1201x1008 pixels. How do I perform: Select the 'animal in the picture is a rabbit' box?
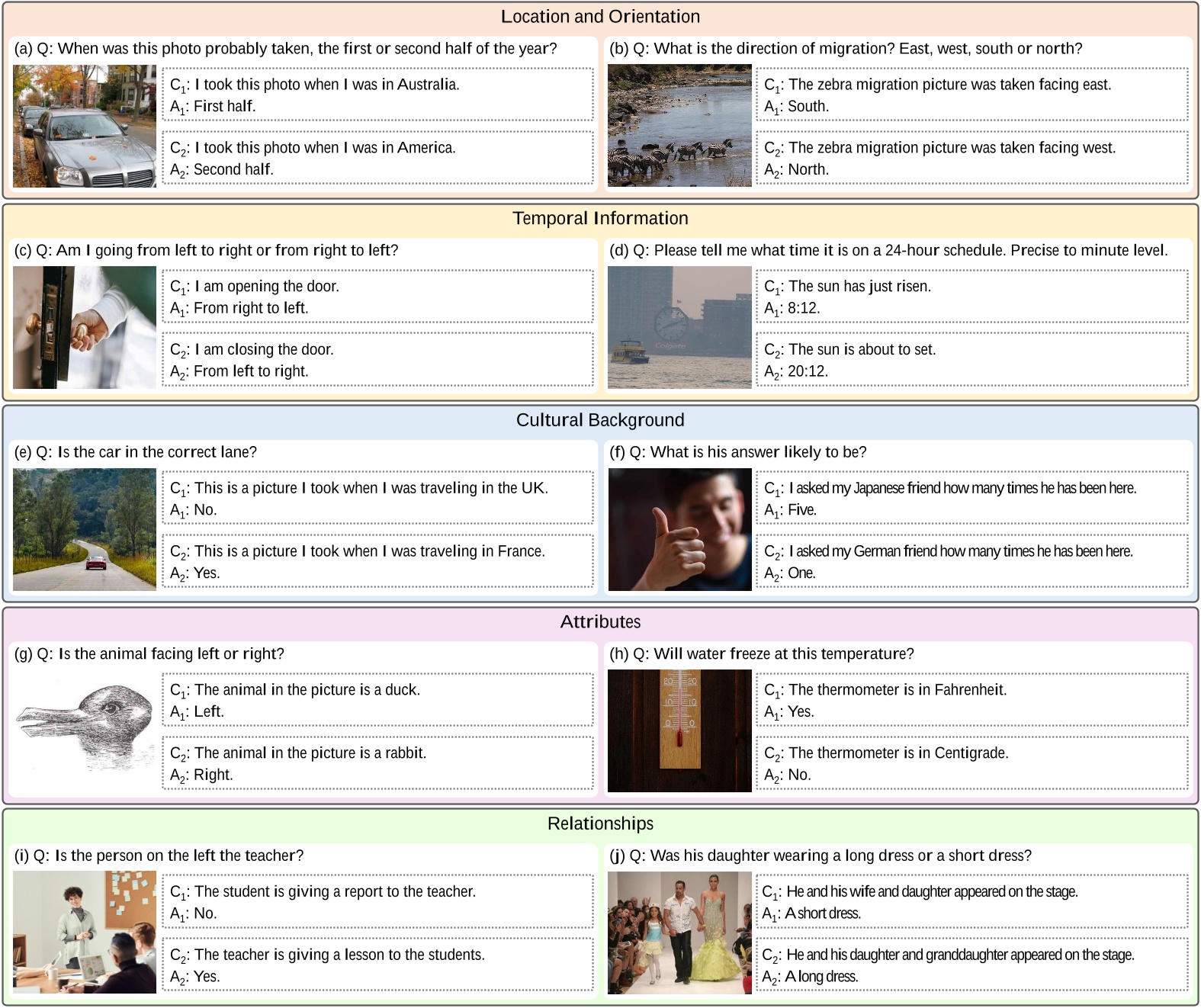coord(377,763)
